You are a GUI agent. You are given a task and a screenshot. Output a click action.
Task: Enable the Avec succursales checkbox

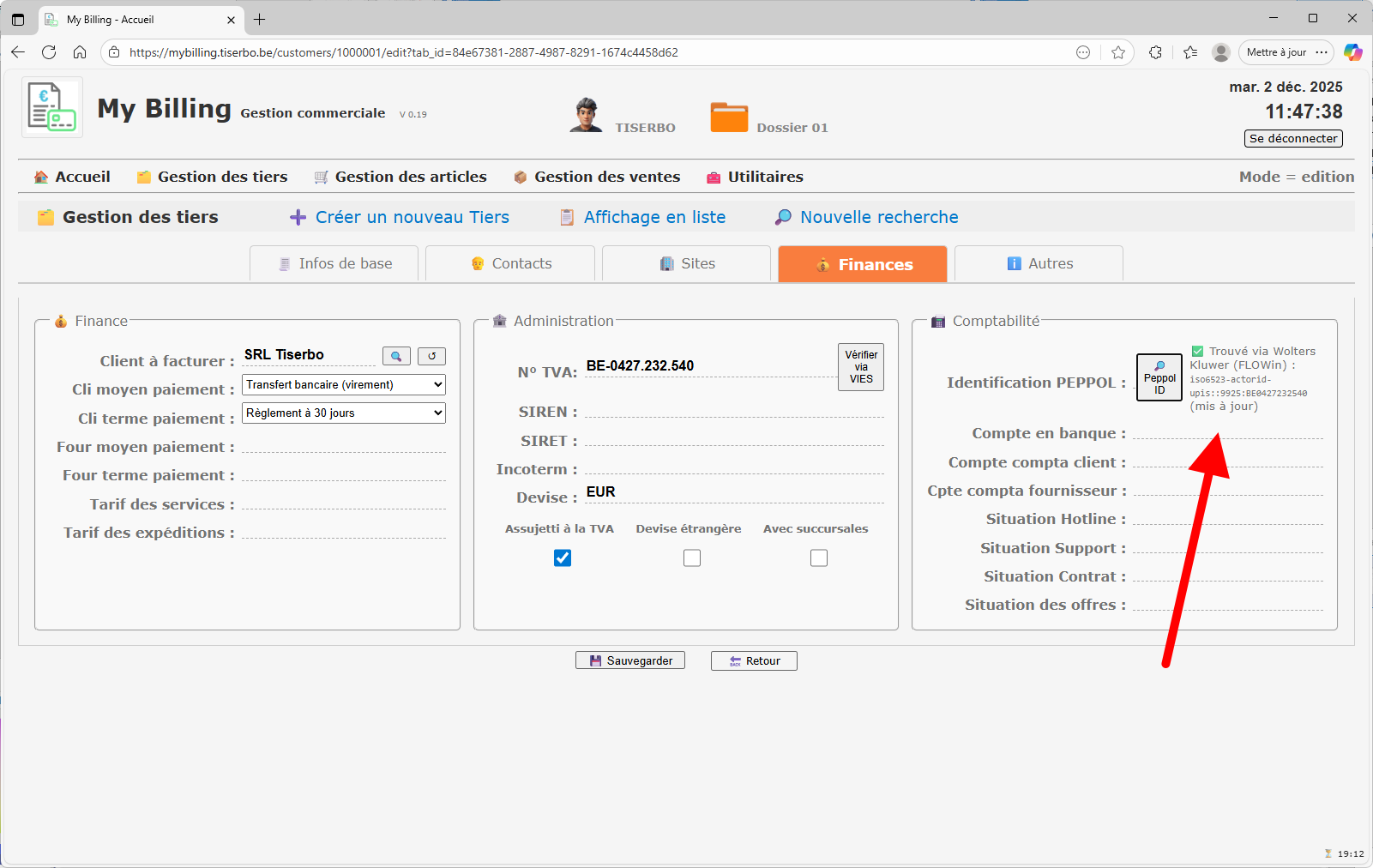pyautogui.click(x=818, y=558)
